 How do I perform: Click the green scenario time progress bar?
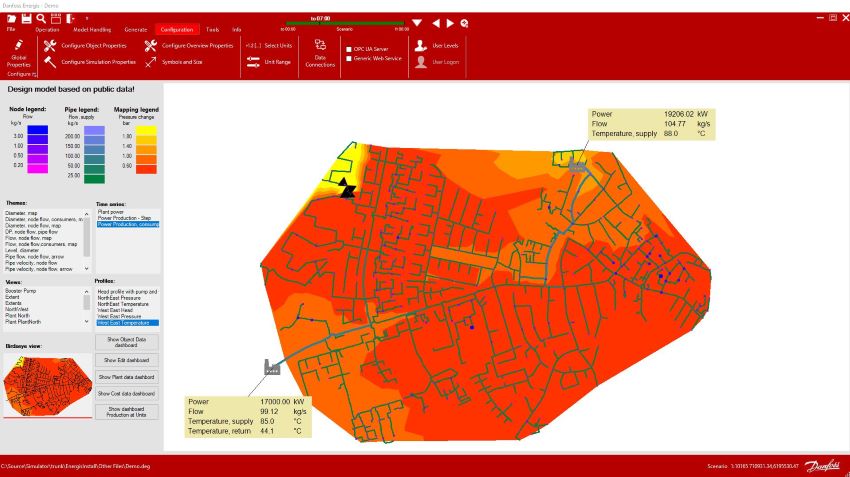pyautogui.click(x=345, y=23)
